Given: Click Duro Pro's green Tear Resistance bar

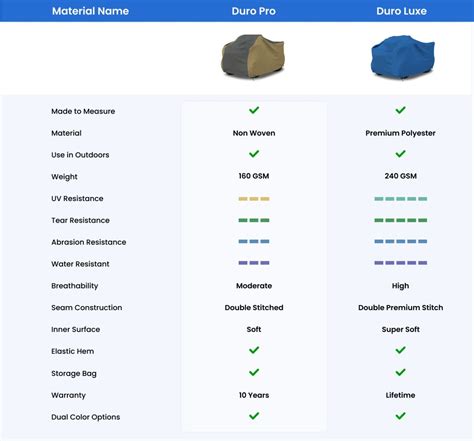Looking at the screenshot, I should [254, 220].
